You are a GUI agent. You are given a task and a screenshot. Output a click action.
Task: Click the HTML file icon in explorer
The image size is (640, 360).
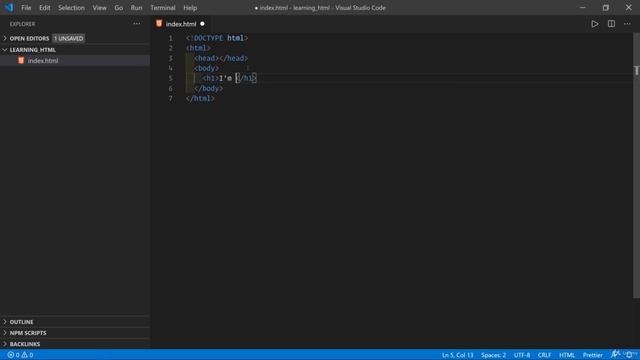[x=21, y=60]
